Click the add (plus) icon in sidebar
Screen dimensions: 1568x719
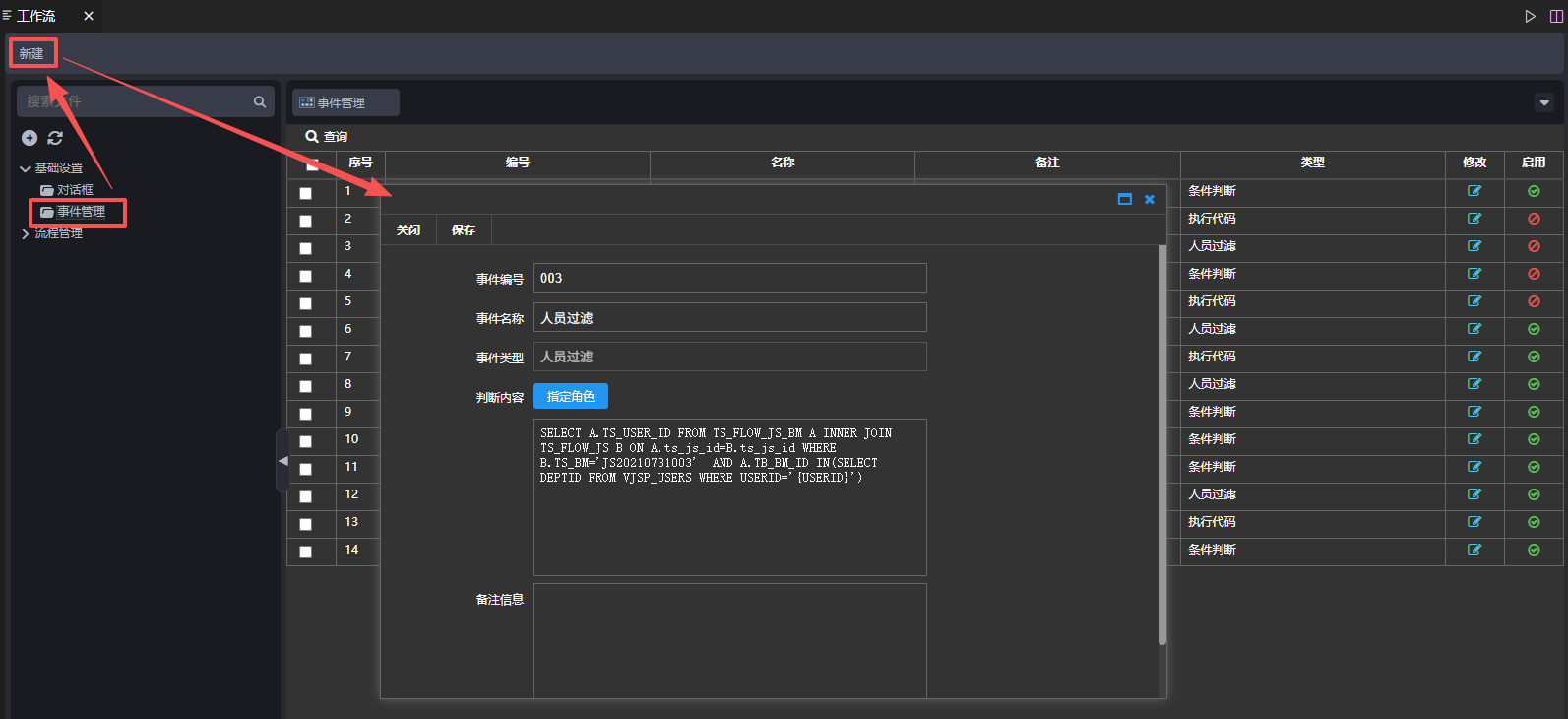(30, 138)
